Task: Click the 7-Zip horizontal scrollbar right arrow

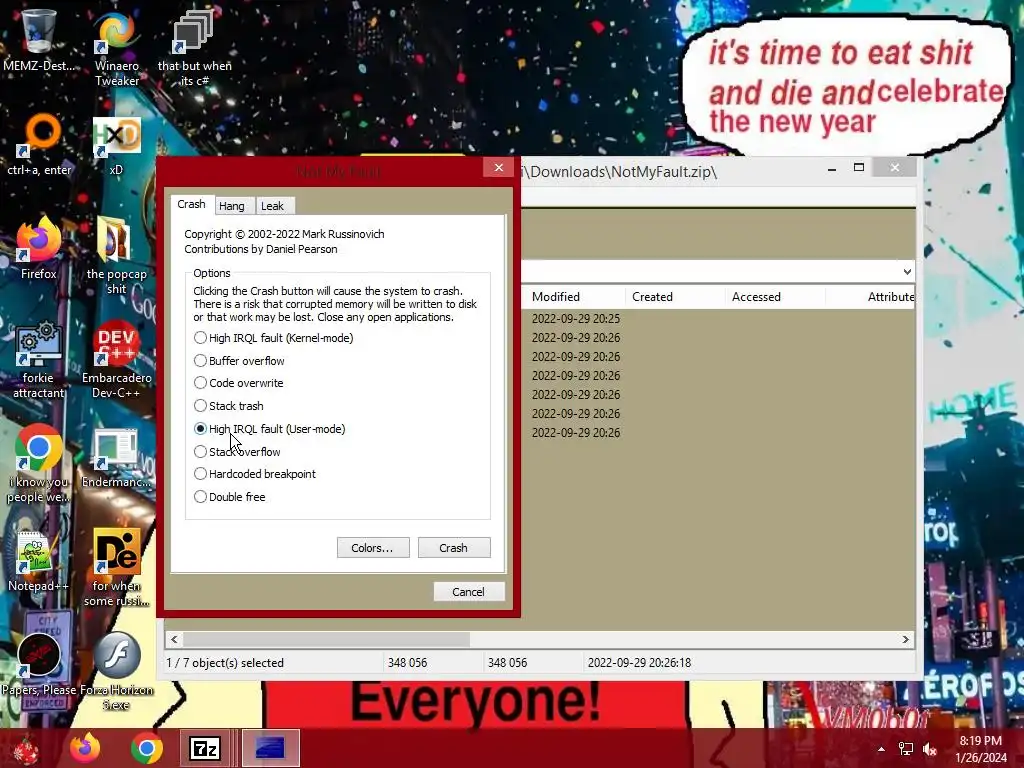Action: pos(906,639)
